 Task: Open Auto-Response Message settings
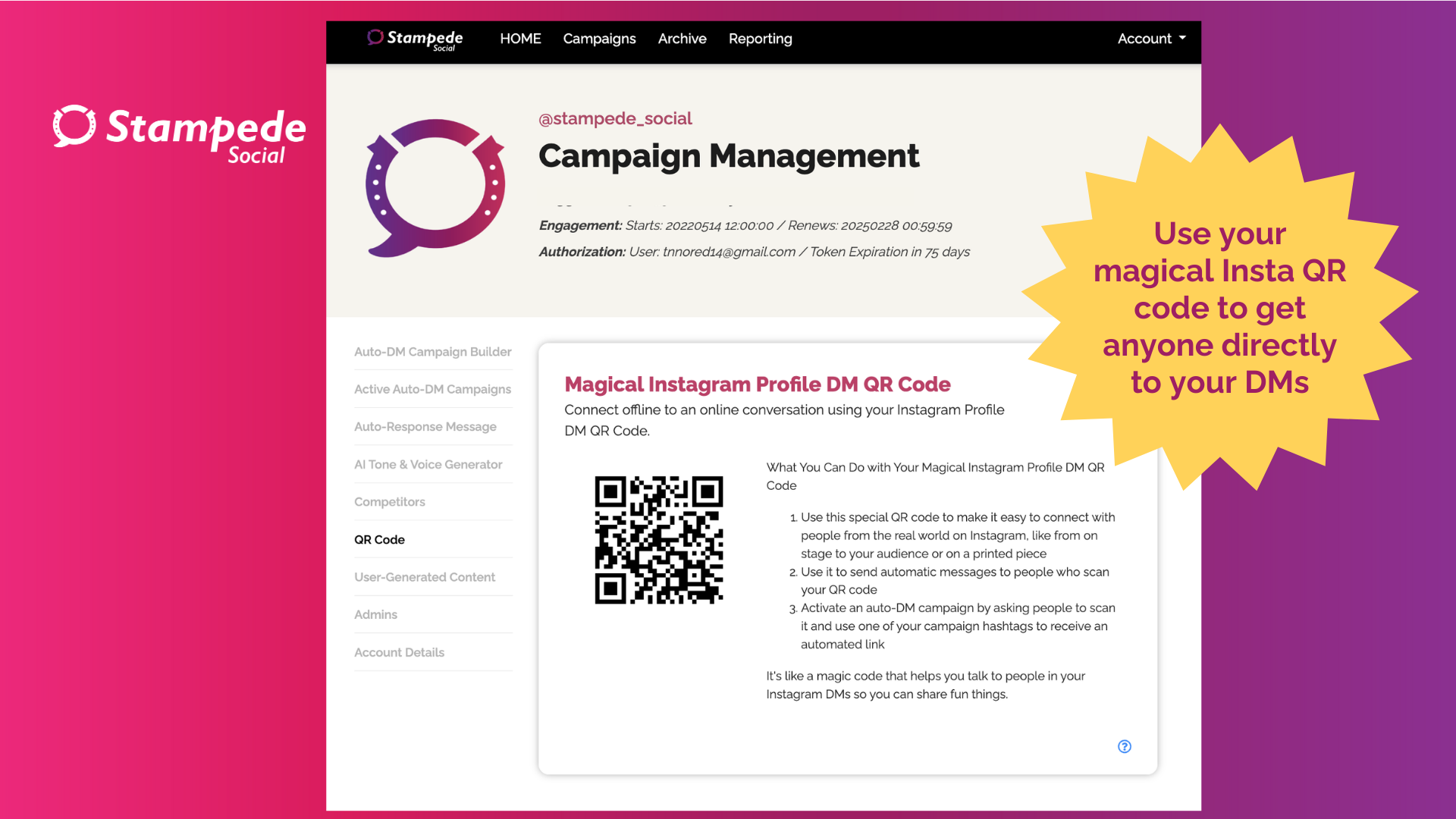pos(425,427)
